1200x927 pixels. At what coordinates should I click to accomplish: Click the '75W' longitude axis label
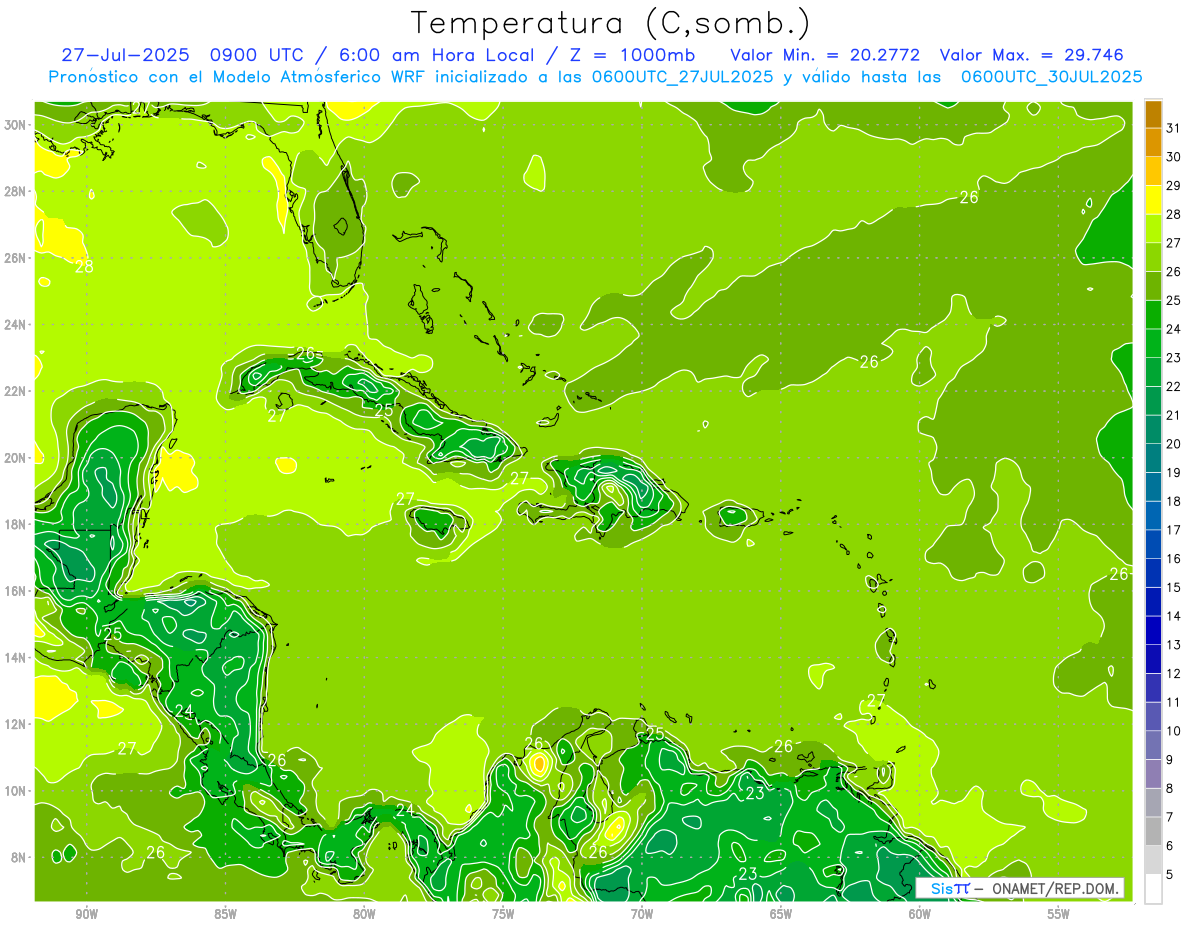click(x=503, y=914)
